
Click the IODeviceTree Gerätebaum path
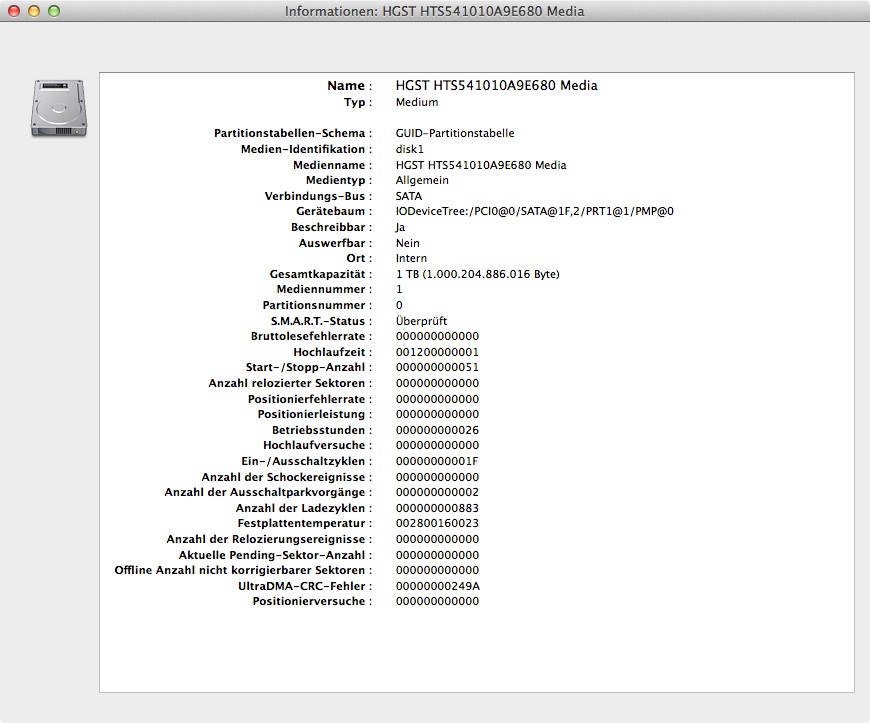point(535,211)
